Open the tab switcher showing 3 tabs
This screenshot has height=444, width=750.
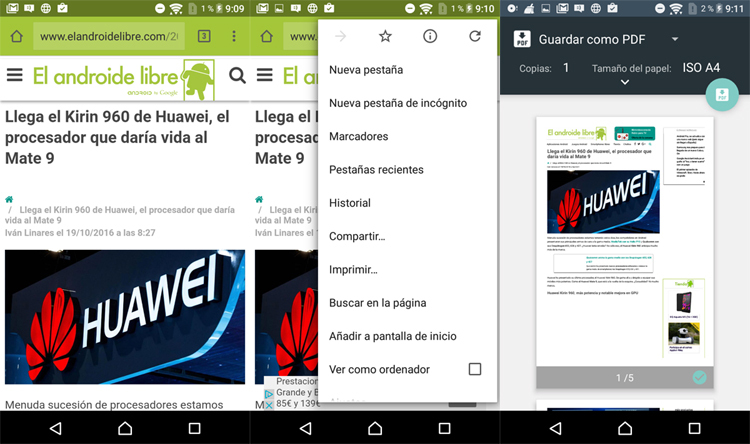204,37
